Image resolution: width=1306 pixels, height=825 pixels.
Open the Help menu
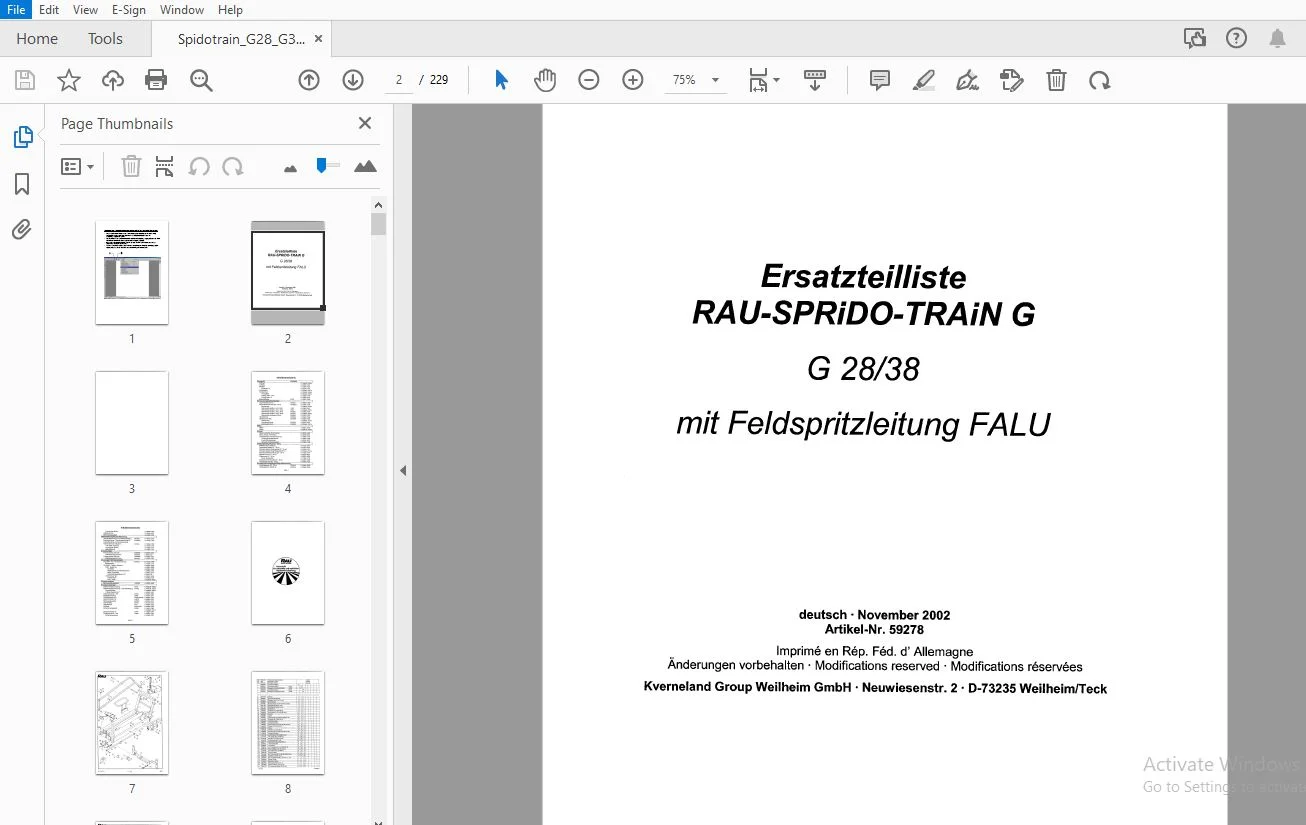230,9
